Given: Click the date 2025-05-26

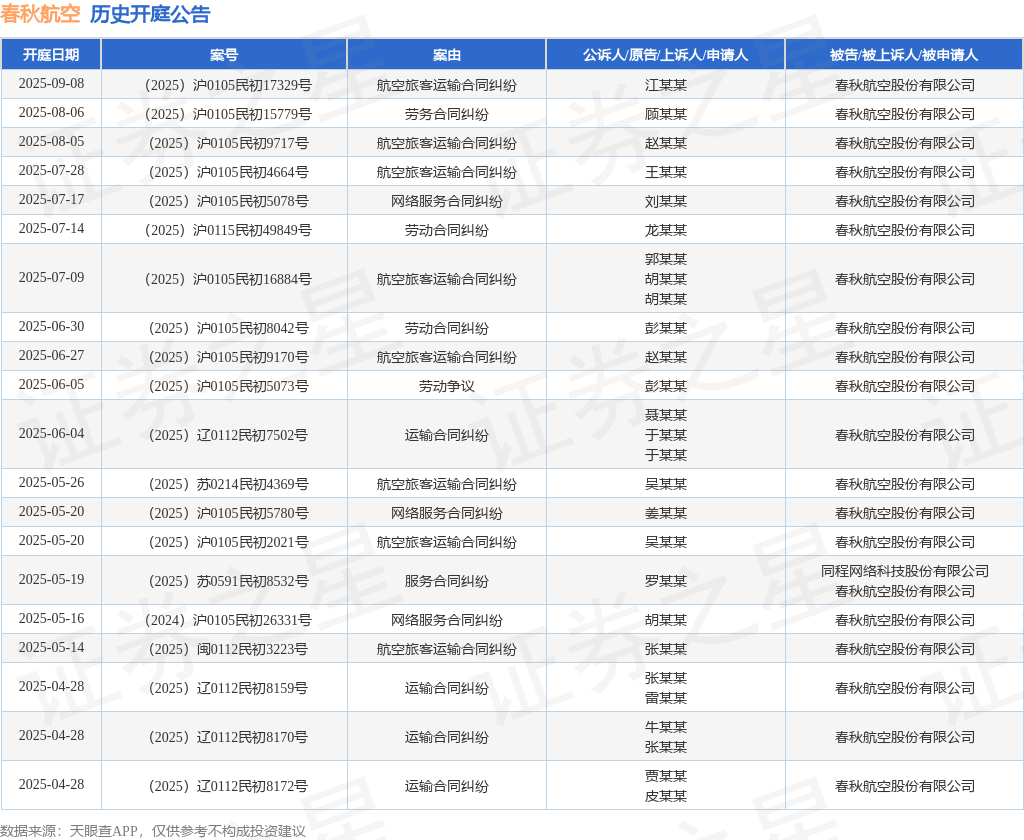Looking at the screenshot, I should coord(51,483).
